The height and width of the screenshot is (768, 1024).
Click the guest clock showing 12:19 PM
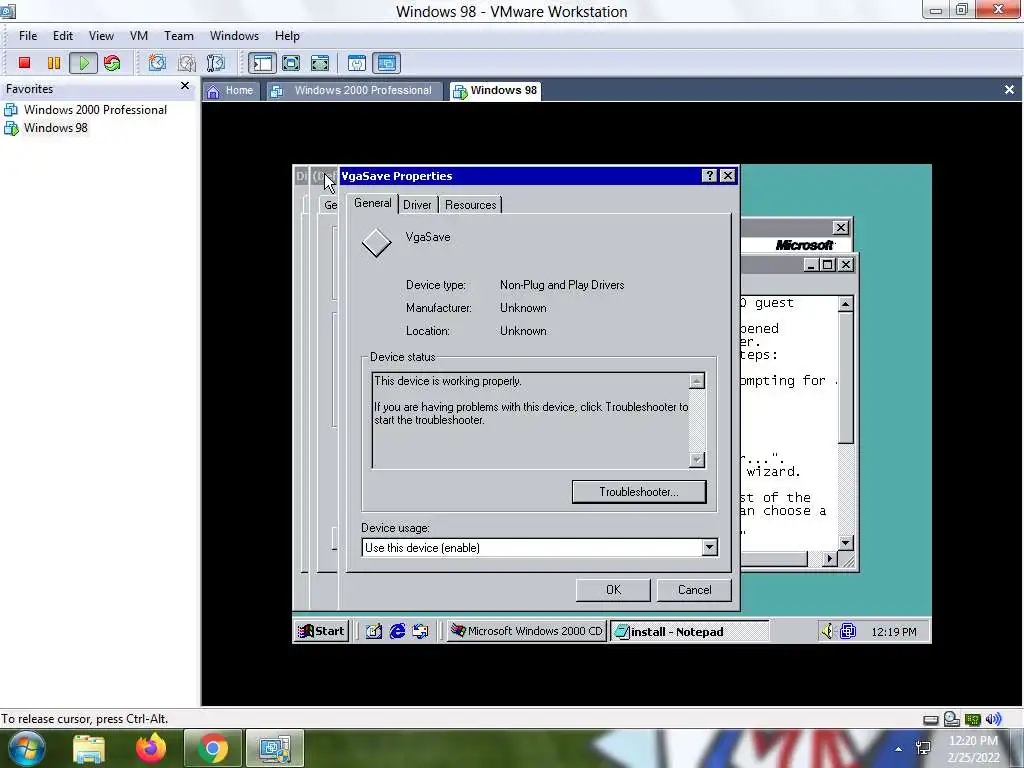(893, 632)
